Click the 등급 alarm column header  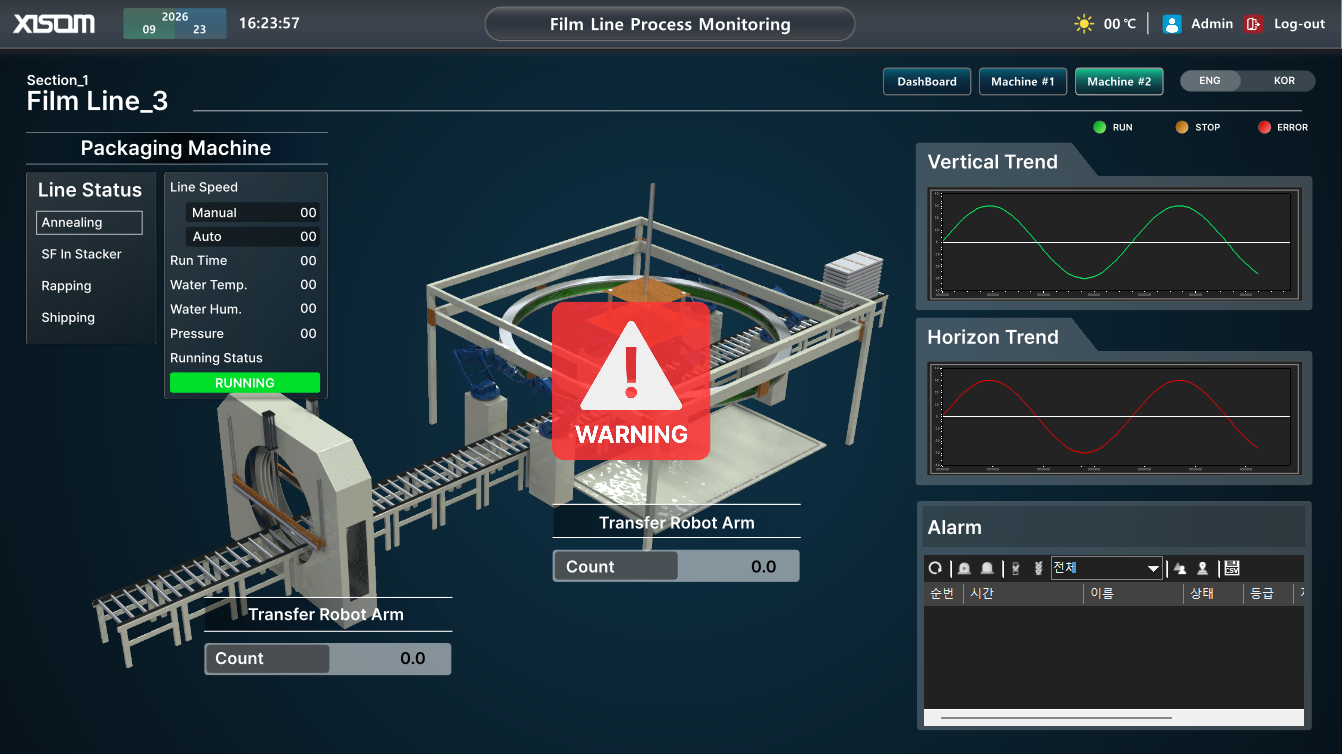click(1268, 594)
